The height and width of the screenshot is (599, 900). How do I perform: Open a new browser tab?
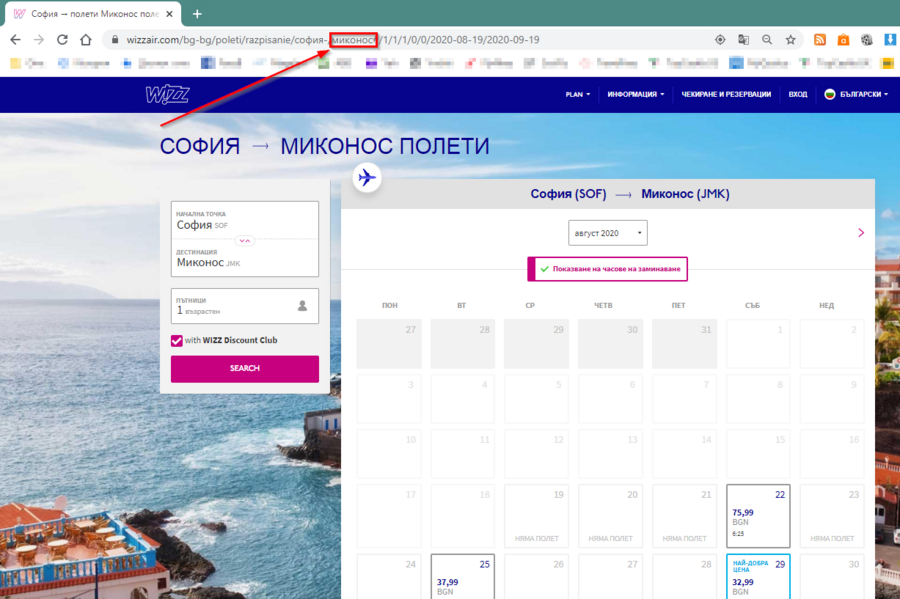pyautogui.click(x=197, y=14)
